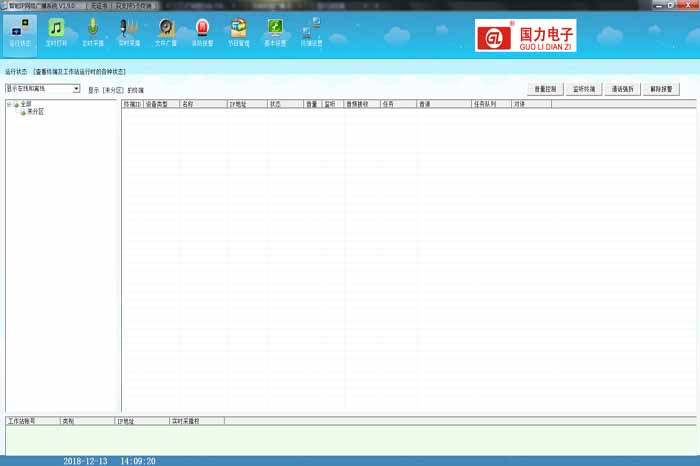Click the green music note scheduled-play icon

tap(56, 32)
